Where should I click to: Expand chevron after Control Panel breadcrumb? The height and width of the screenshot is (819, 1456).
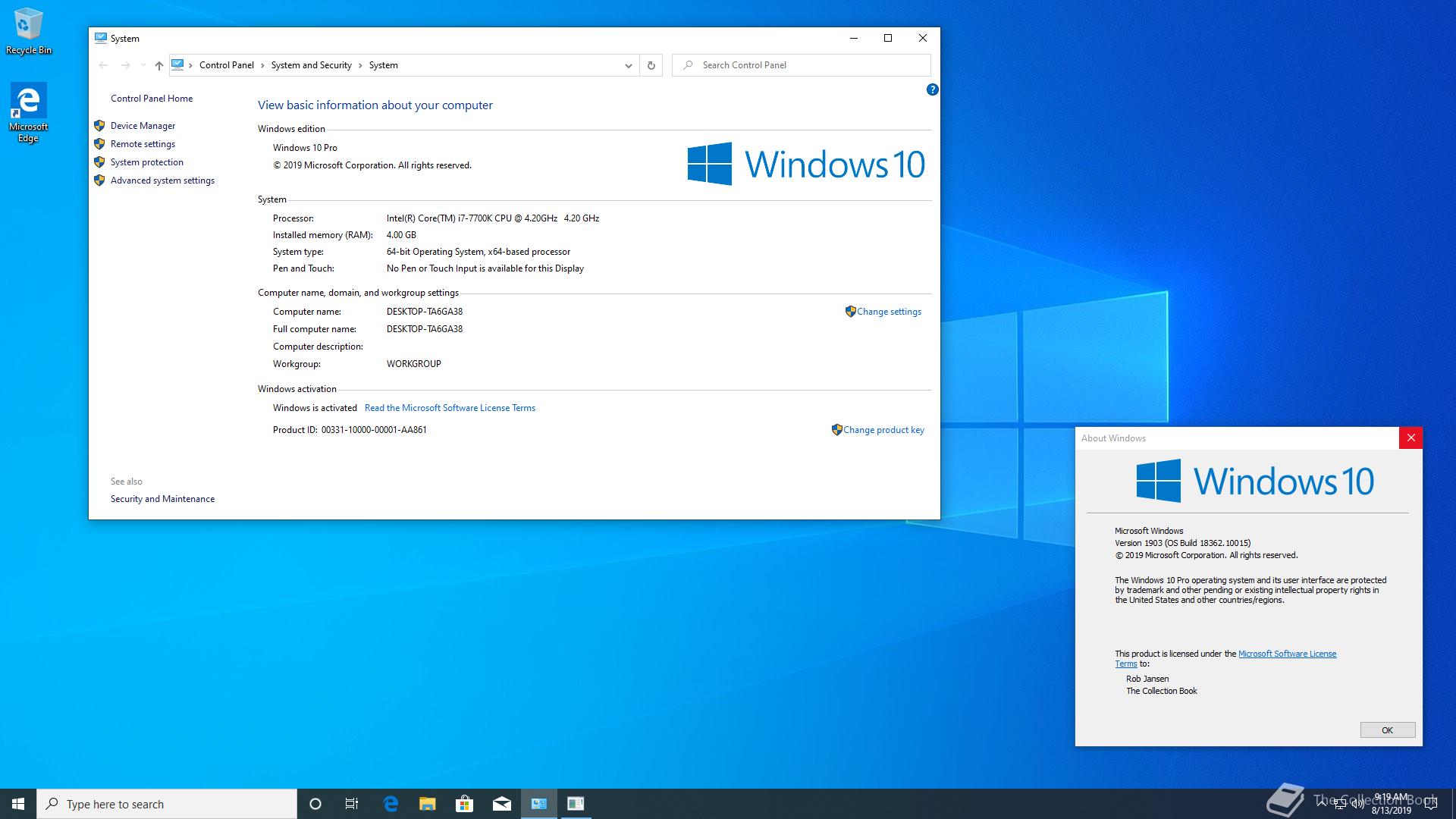(263, 65)
